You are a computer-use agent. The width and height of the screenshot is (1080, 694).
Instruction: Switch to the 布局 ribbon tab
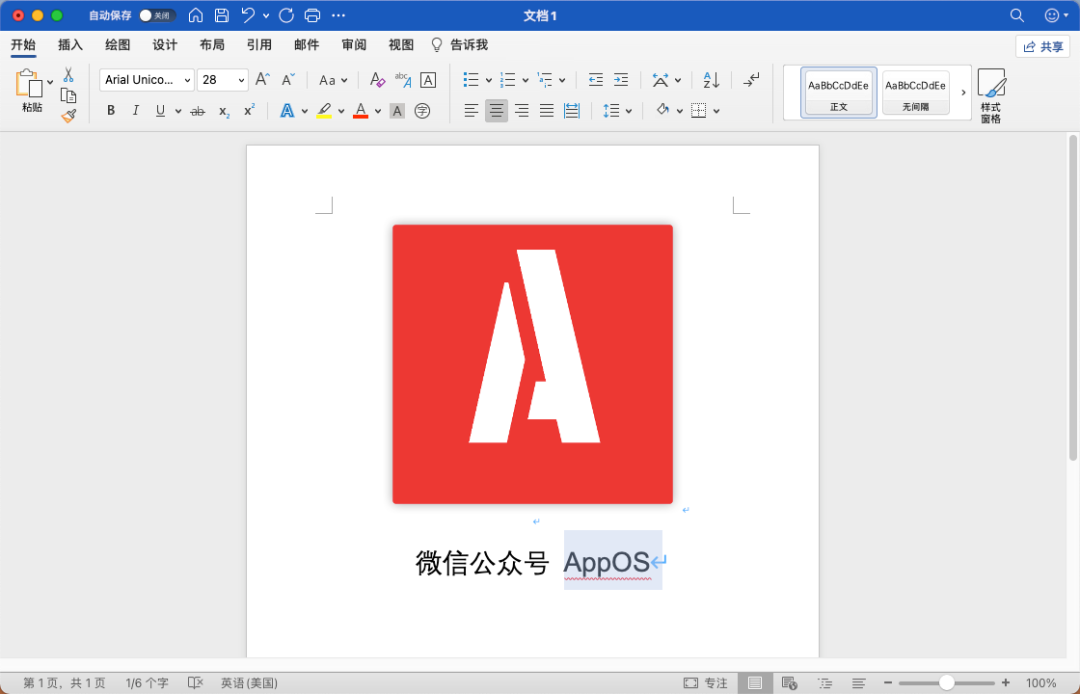212,45
